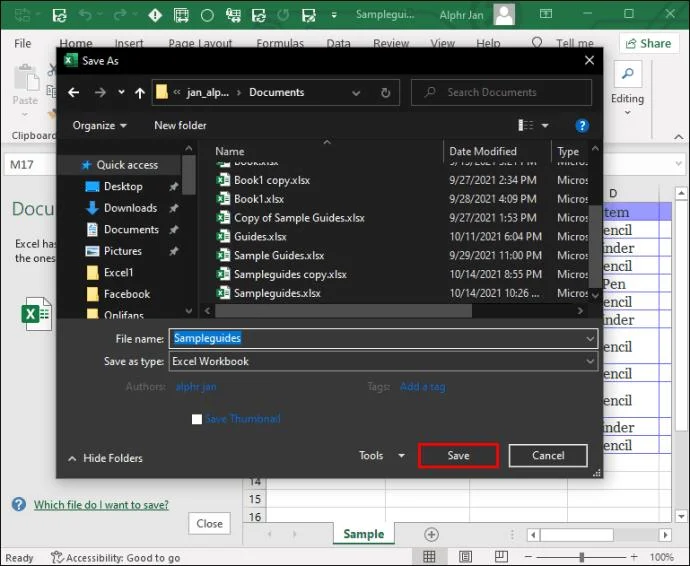Refresh the Documents folder listing
This screenshot has width=690, height=566.
[x=385, y=93]
